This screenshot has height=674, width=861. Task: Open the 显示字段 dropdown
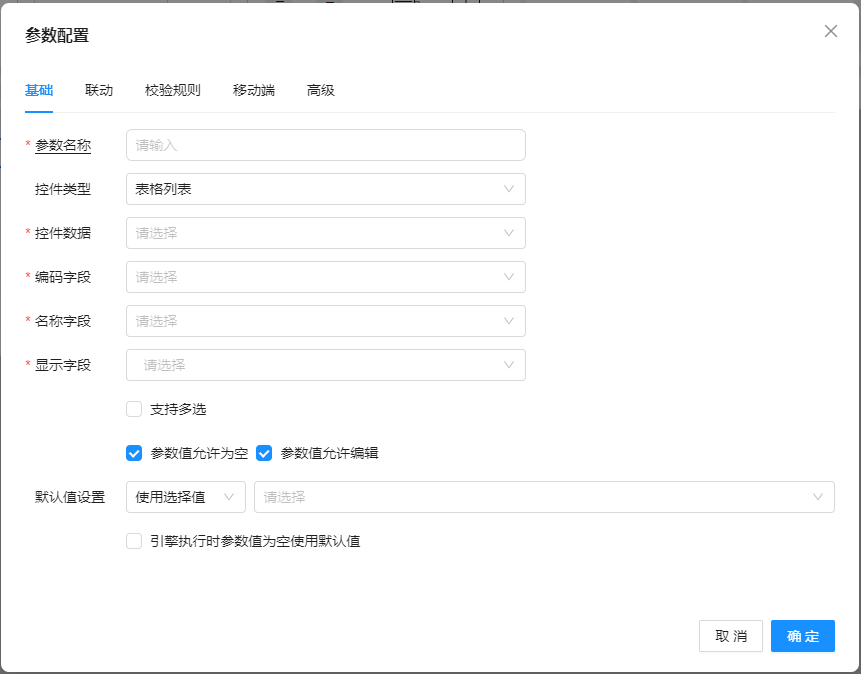[x=325, y=365]
